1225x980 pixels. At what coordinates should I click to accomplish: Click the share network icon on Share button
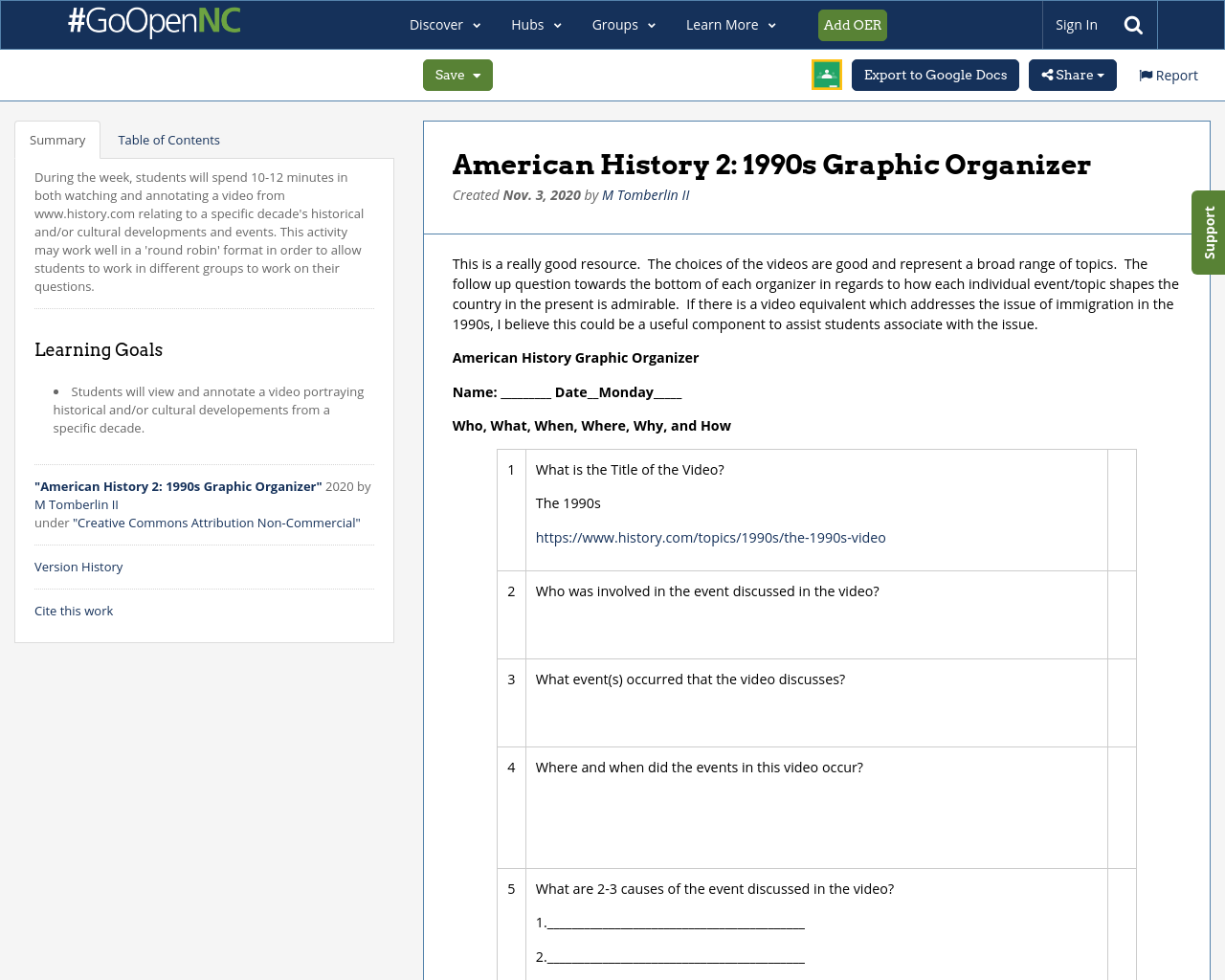(1047, 75)
